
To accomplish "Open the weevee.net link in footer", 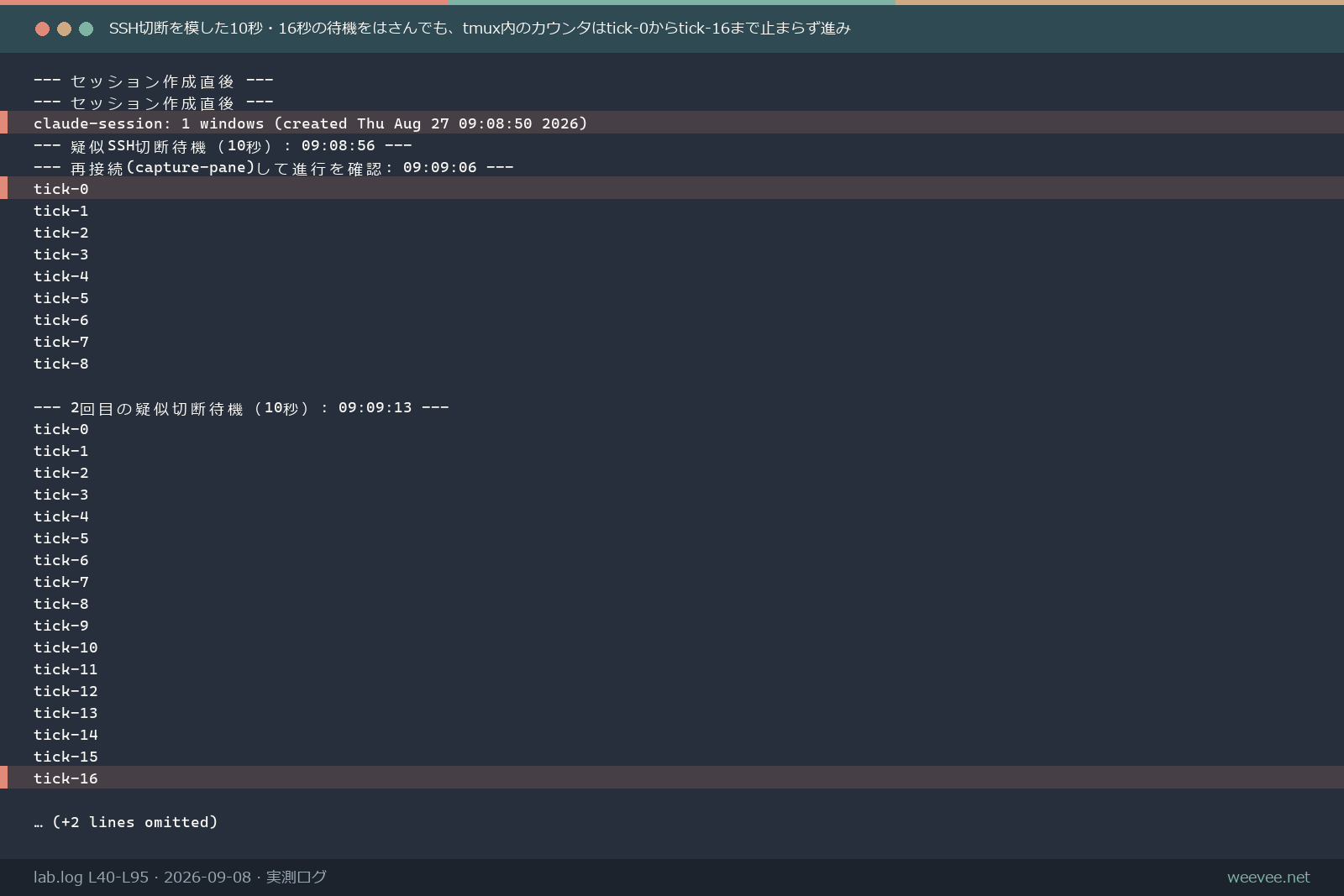I will (1268, 878).
